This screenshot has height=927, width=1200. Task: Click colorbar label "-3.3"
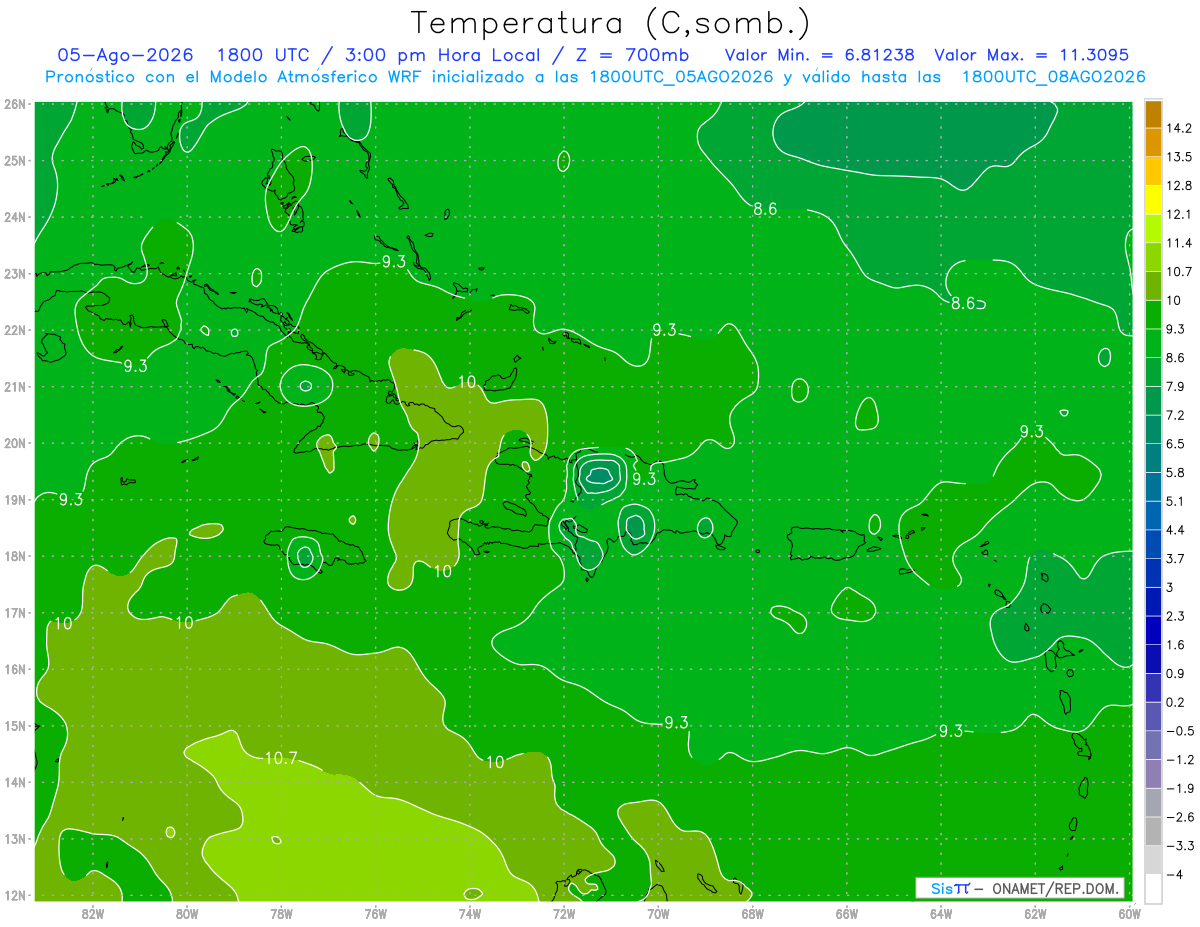[x=1179, y=845]
